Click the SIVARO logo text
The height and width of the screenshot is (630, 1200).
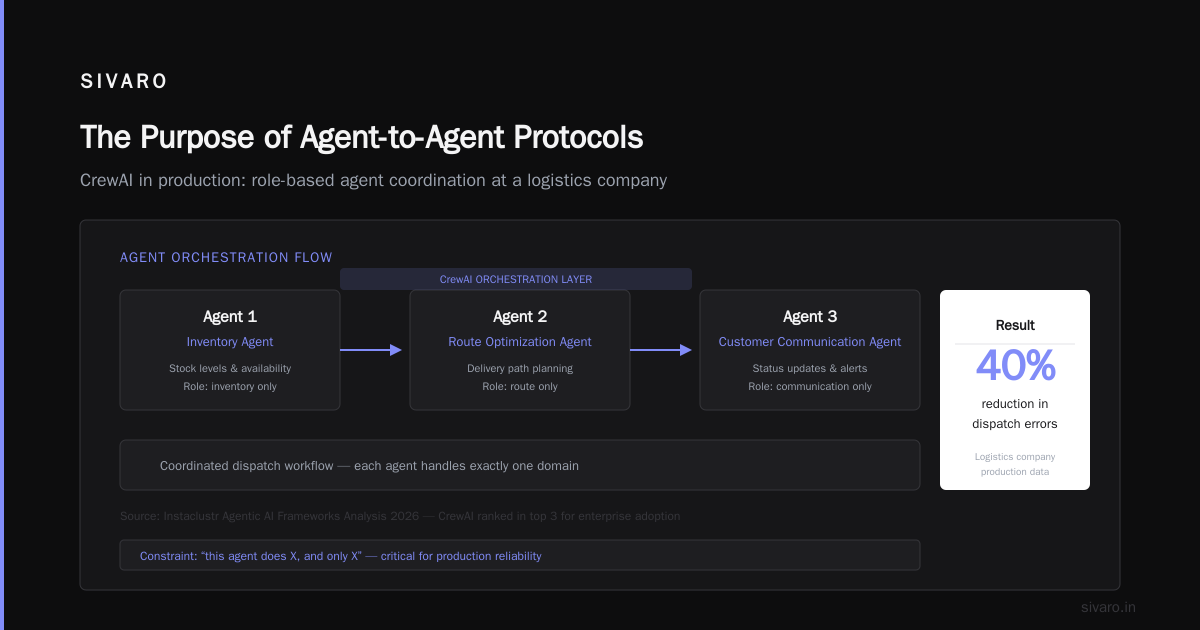coord(124,82)
